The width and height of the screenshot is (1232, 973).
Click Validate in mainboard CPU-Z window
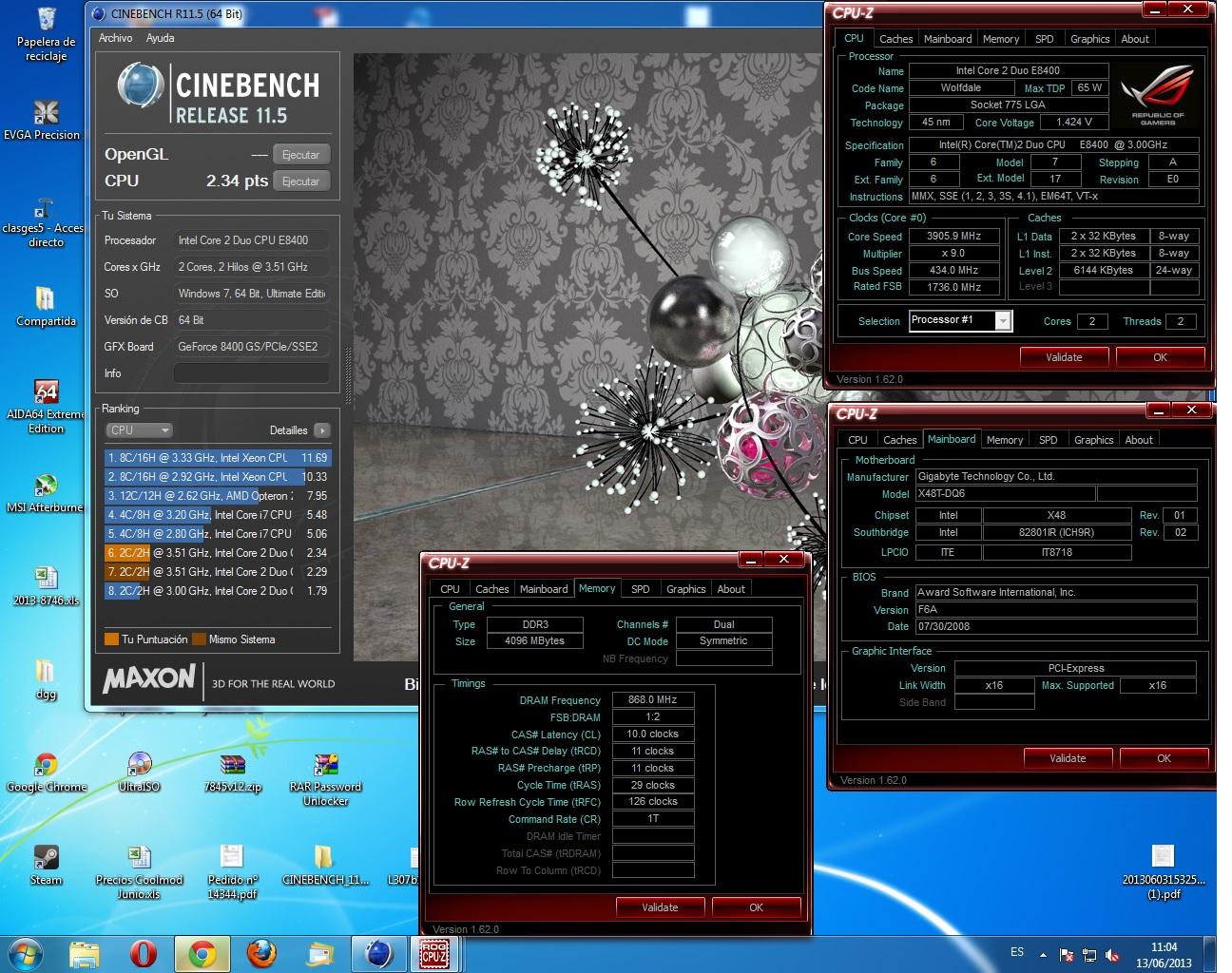click(1068, 758)
